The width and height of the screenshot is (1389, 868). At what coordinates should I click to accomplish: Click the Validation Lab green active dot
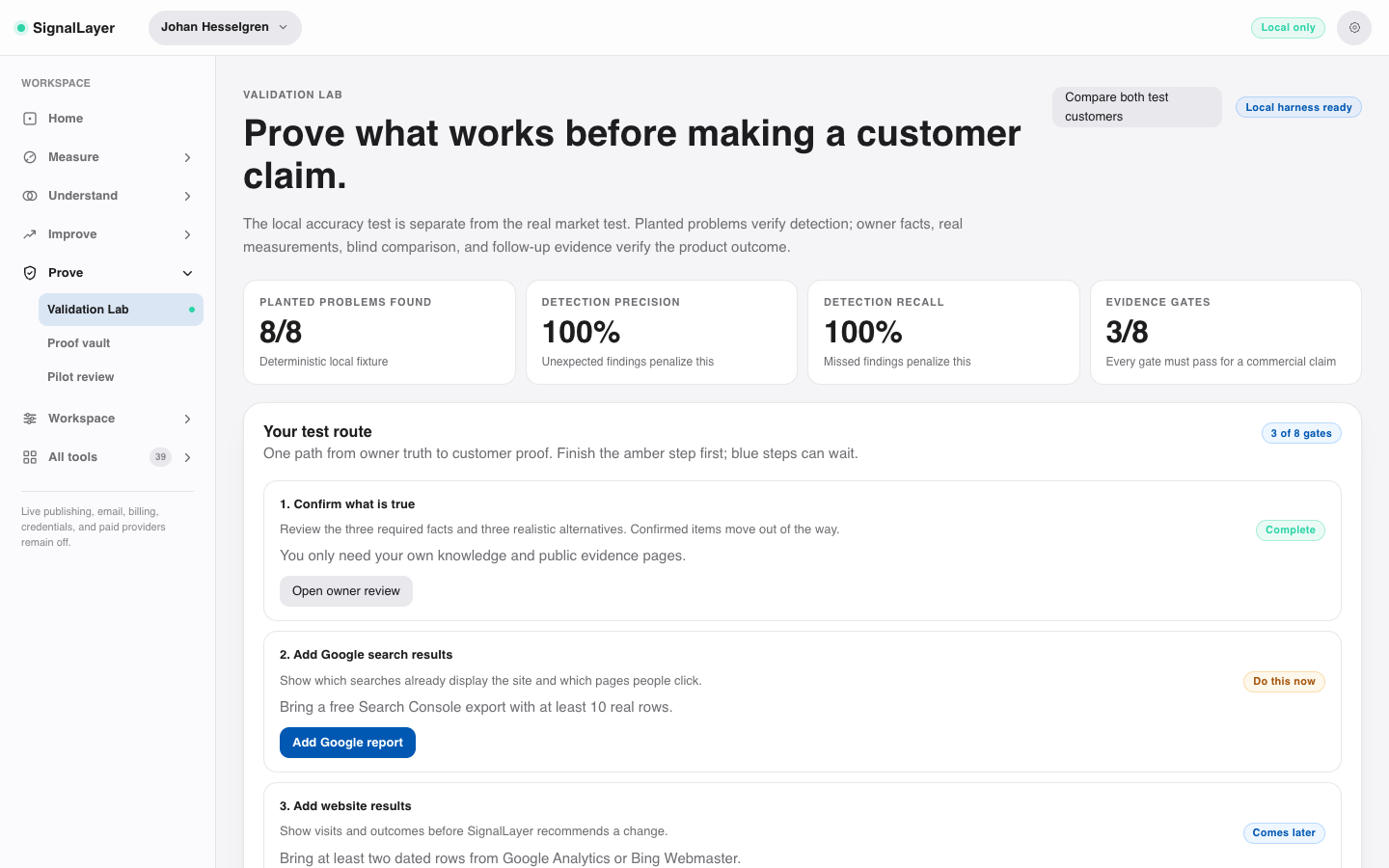192,310
